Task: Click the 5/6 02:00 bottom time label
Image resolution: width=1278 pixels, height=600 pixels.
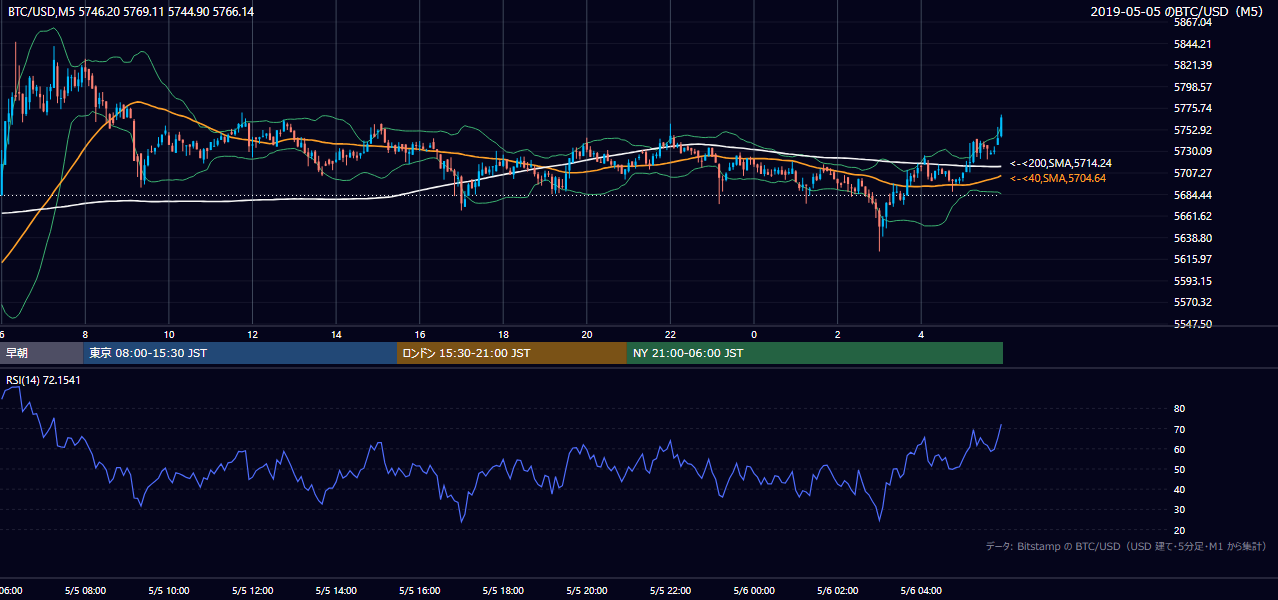Action: [x=837, y=591]
